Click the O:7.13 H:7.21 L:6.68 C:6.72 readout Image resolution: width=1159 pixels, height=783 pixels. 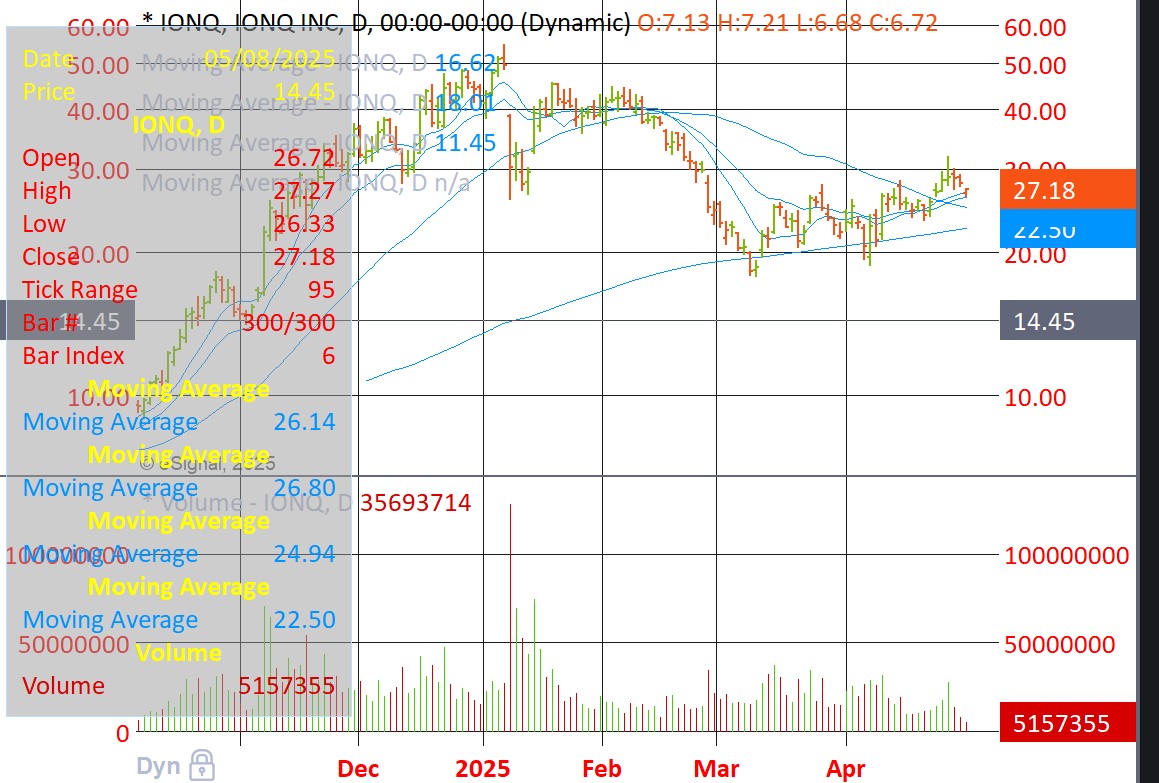tap(787, 23)
